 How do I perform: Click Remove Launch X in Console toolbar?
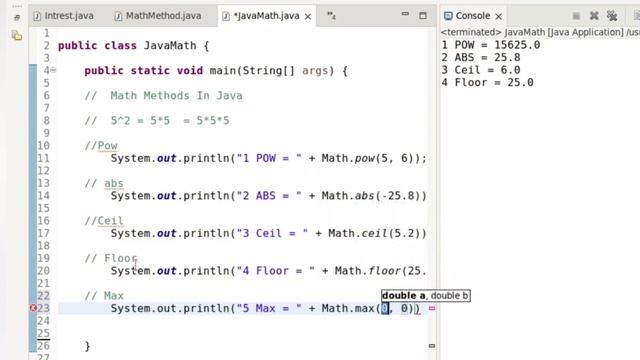pos(594,16)
